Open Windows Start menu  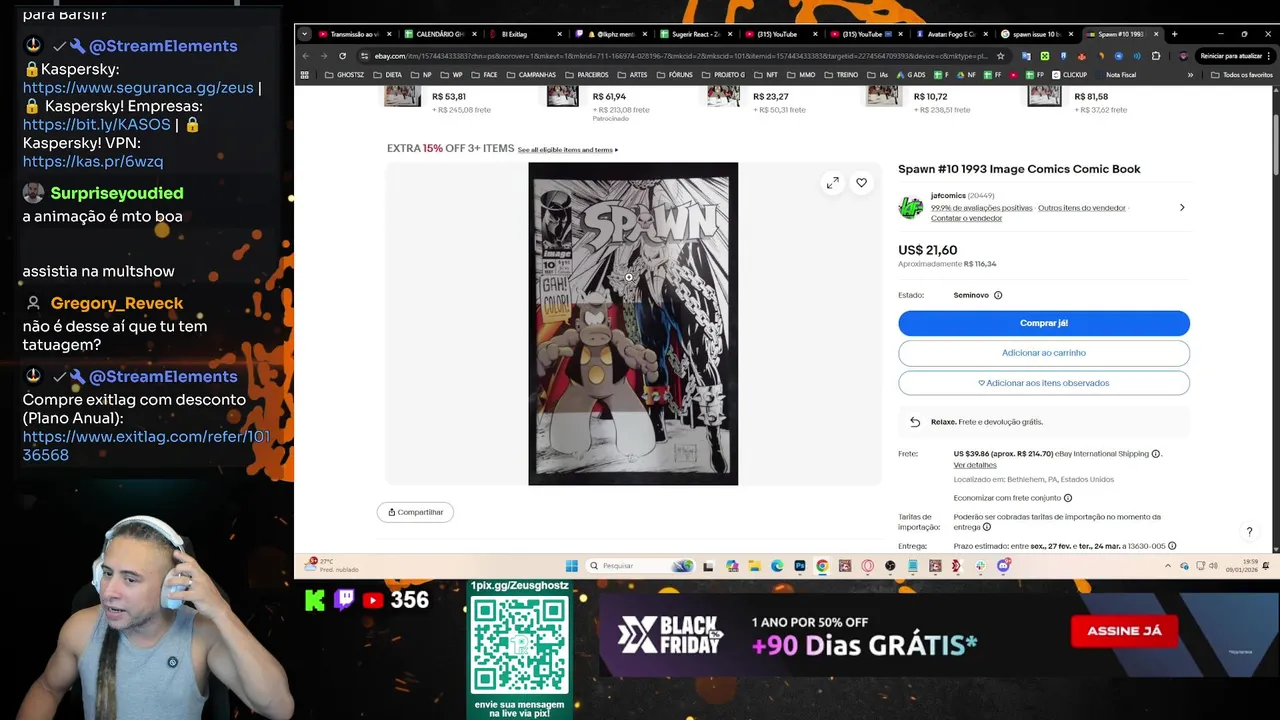(x=571, y=566)
